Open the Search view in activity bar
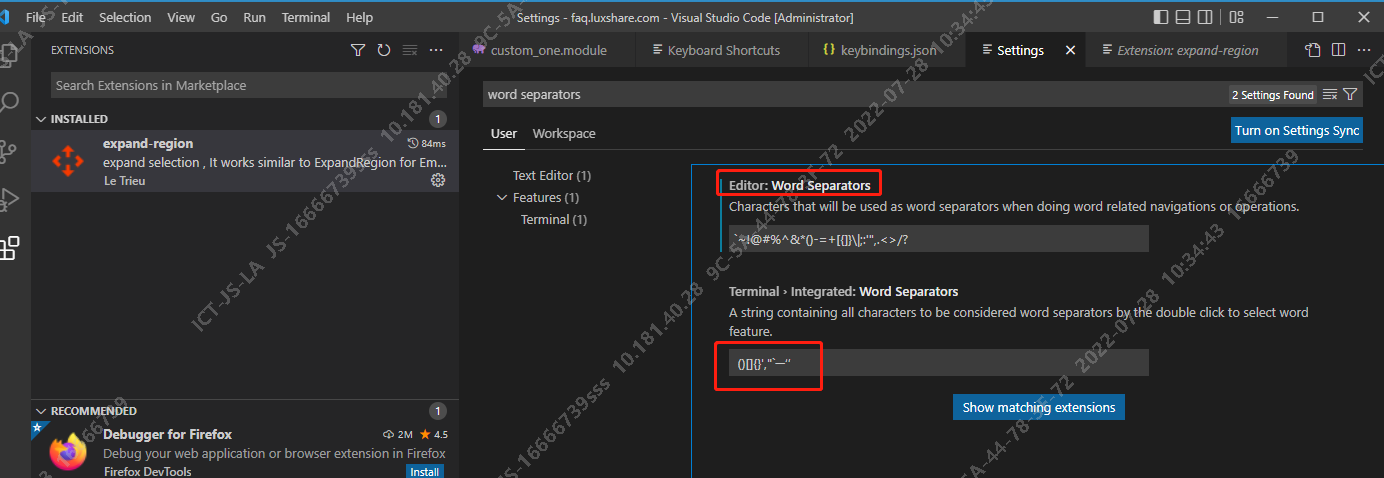Viewport: 1384px width, 478px height. [9, 101]
